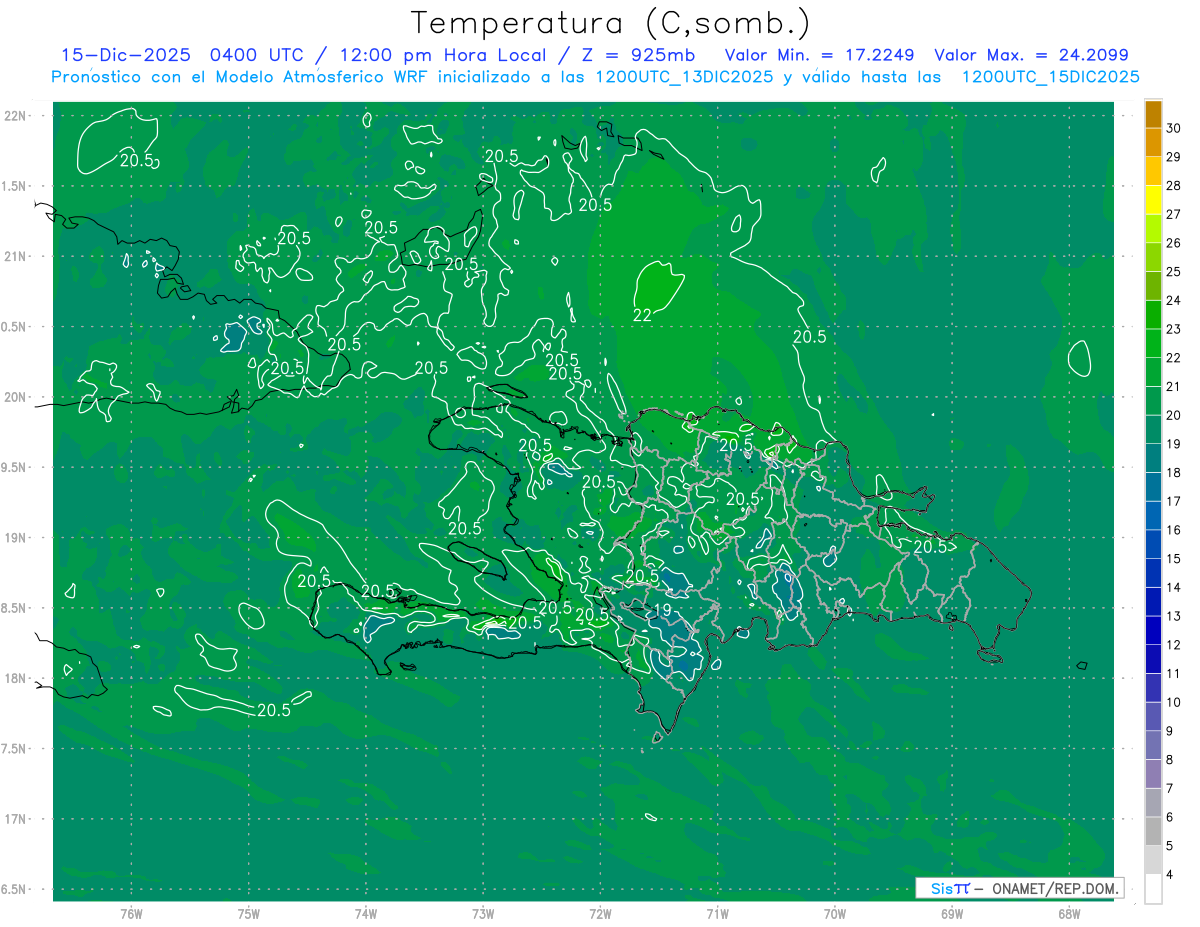Click the white colorbar swatch below 4
Image resolution: width=1200 pixels, height=927 pixels.
pyautogui.click(x=1153, y=889)
